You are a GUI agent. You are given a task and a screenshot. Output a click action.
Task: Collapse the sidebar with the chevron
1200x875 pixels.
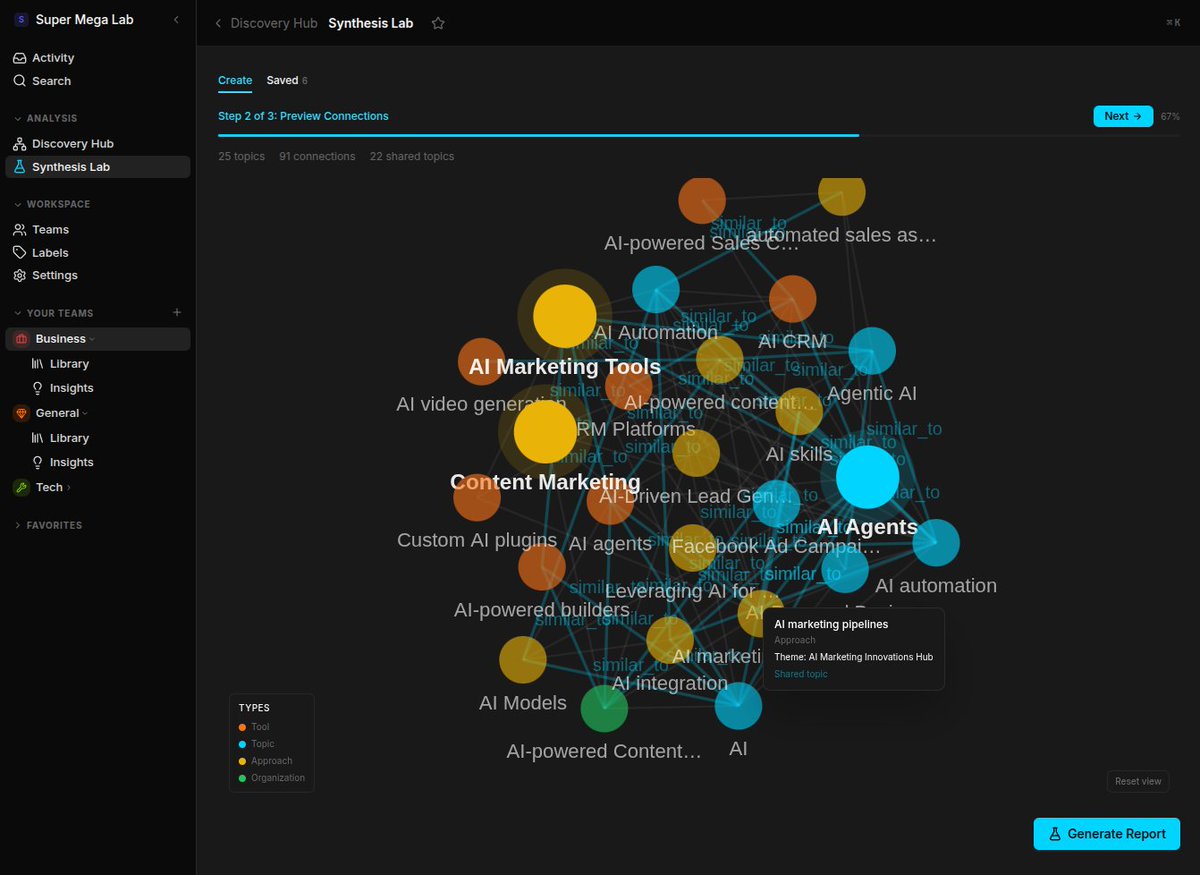pos(177,20)
